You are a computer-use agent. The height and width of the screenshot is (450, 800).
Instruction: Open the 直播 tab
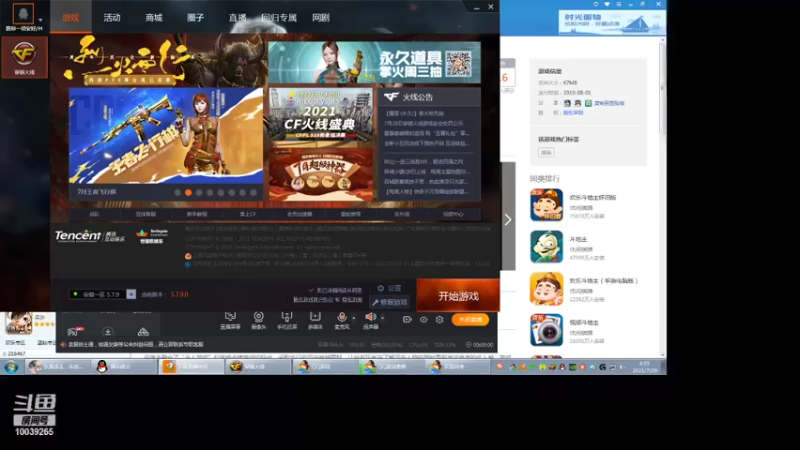coord(237,17)
